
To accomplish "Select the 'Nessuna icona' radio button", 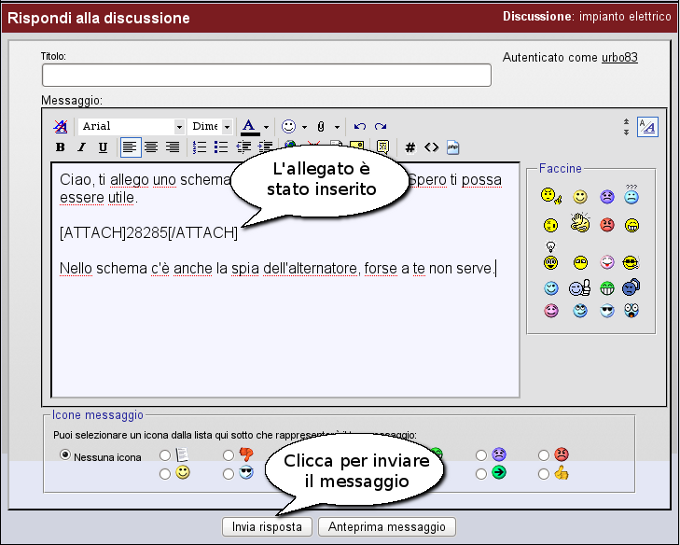I will click(x=66, y=456).
